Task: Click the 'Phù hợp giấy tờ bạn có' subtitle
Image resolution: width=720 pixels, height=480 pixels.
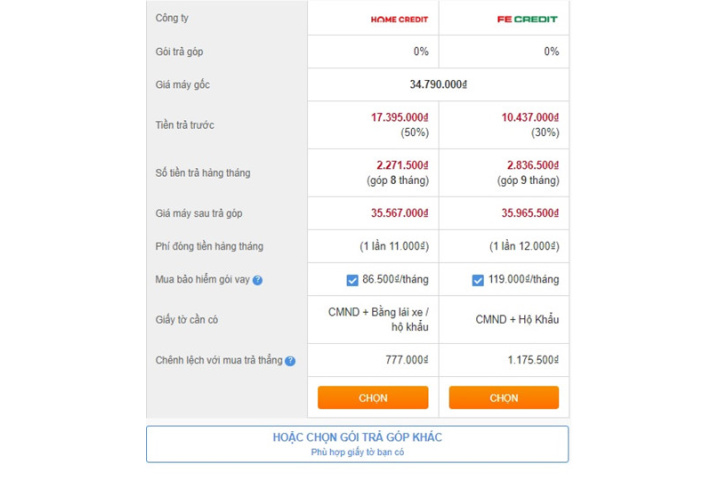Action: [x=357, y=452]
